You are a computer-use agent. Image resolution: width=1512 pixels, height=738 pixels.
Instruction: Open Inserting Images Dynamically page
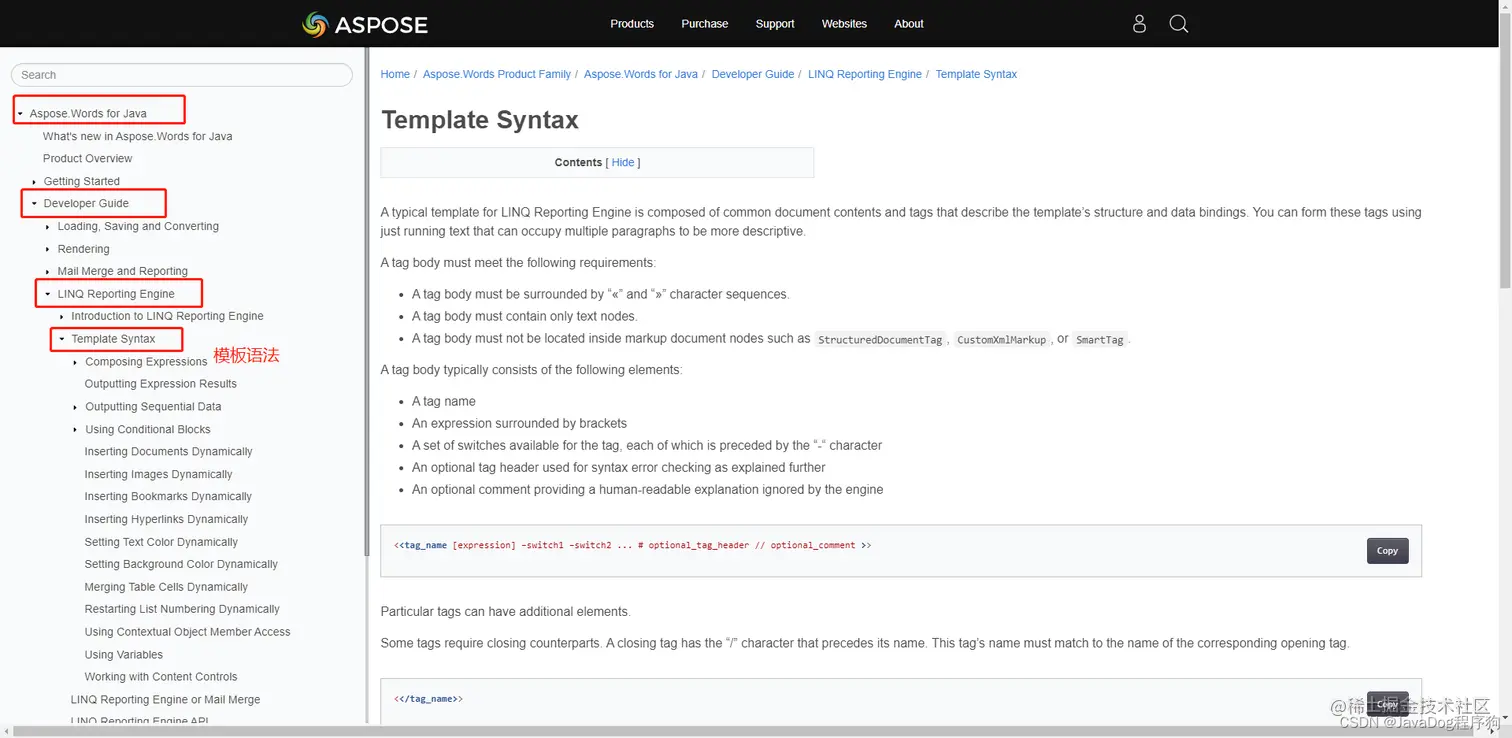tap(158, 475)
